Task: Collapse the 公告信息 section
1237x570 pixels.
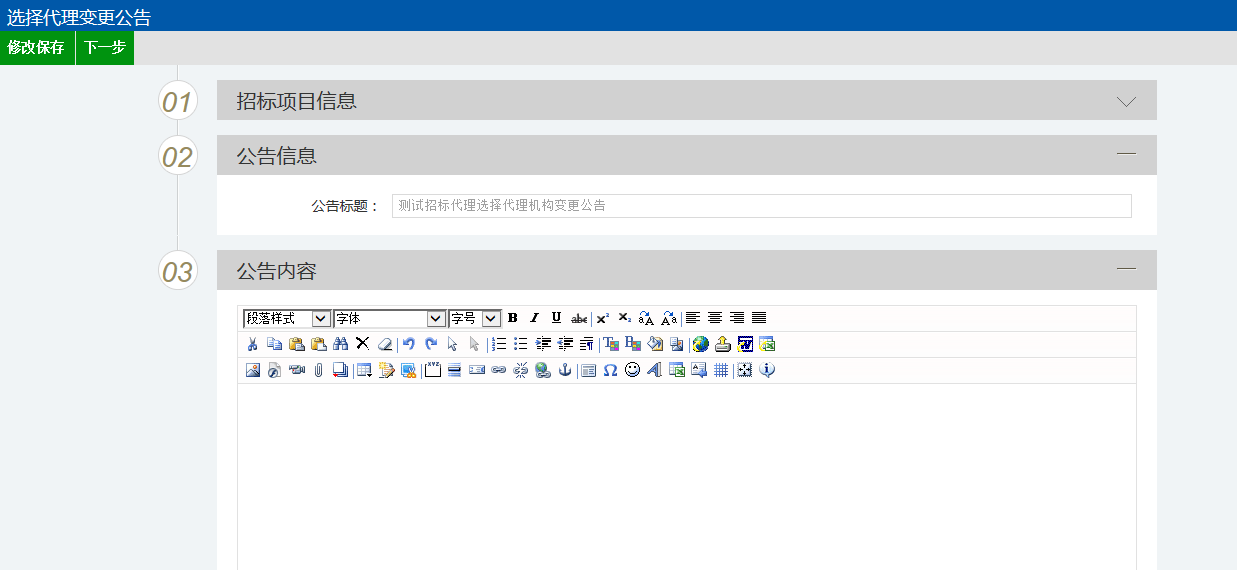Action: click(x=1127, y=154)
